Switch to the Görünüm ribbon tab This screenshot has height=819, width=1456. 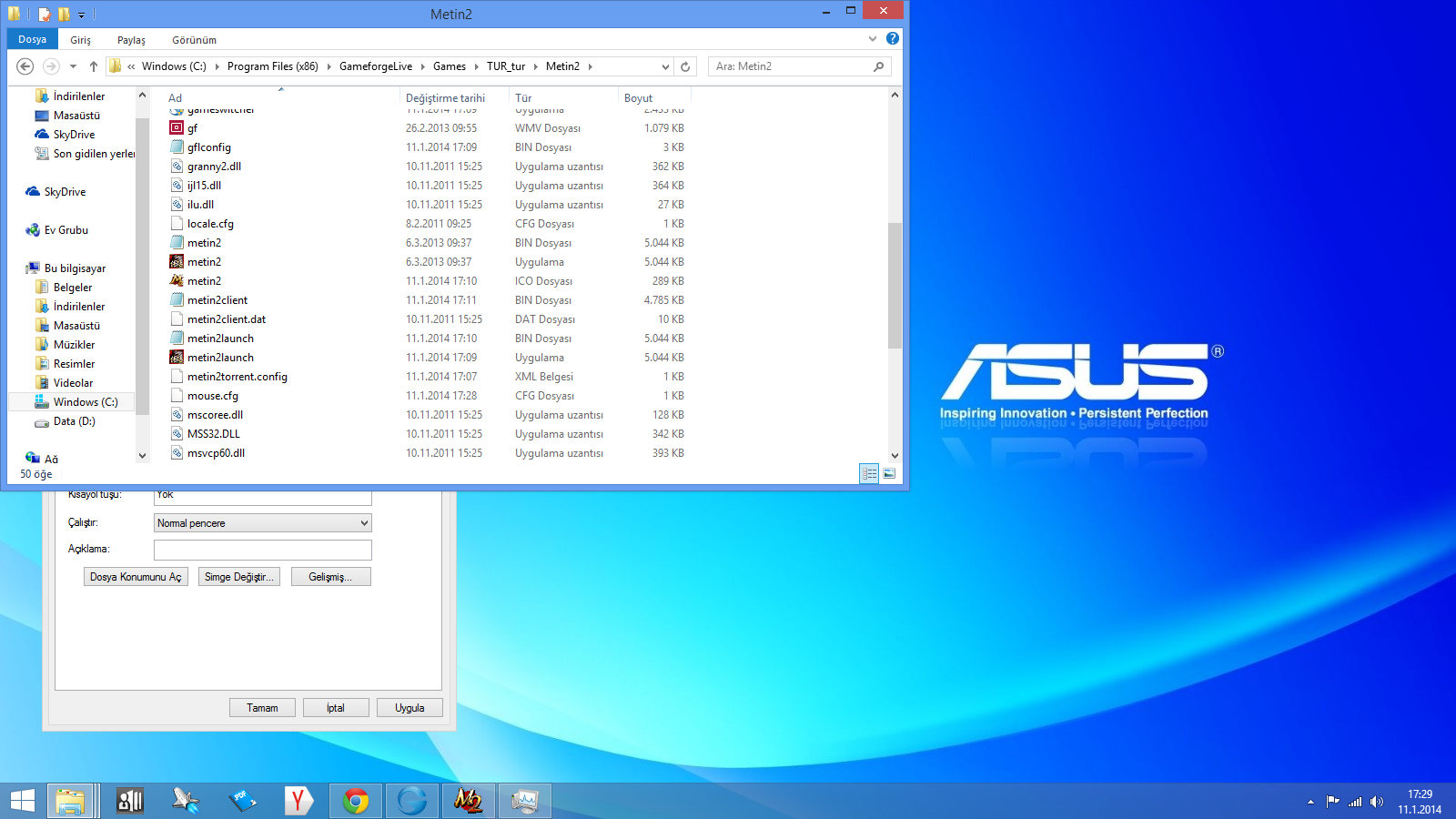(194, 40)
